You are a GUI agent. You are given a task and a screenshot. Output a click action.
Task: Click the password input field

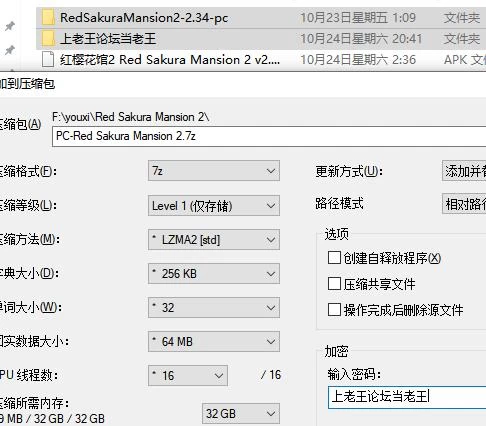tap(407, 397)
